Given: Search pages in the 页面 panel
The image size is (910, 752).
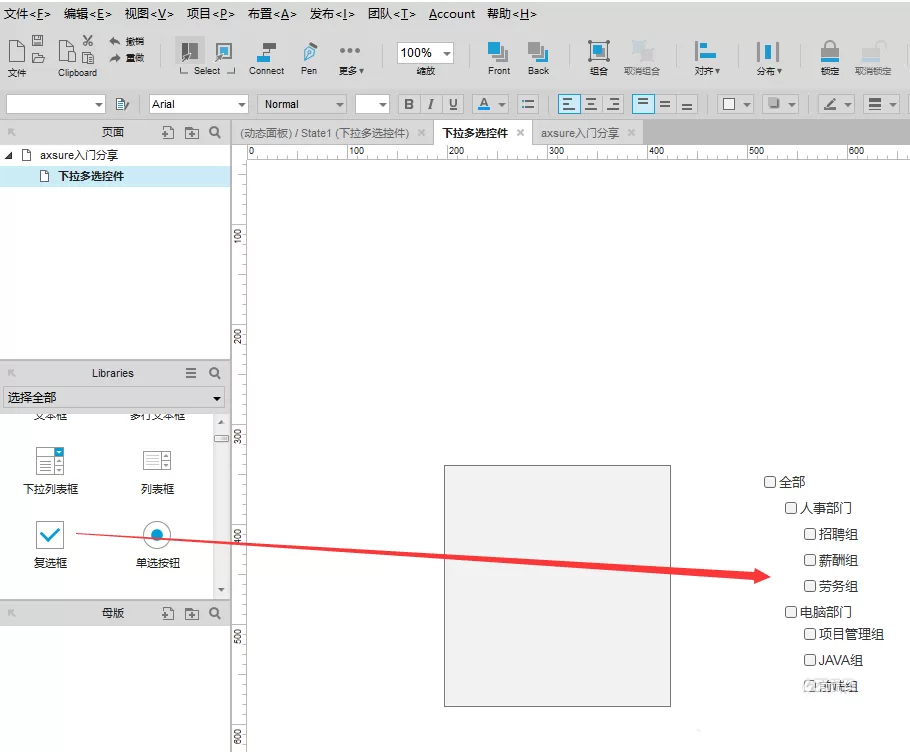Looking at the screenshot, I should click(215, 132).
